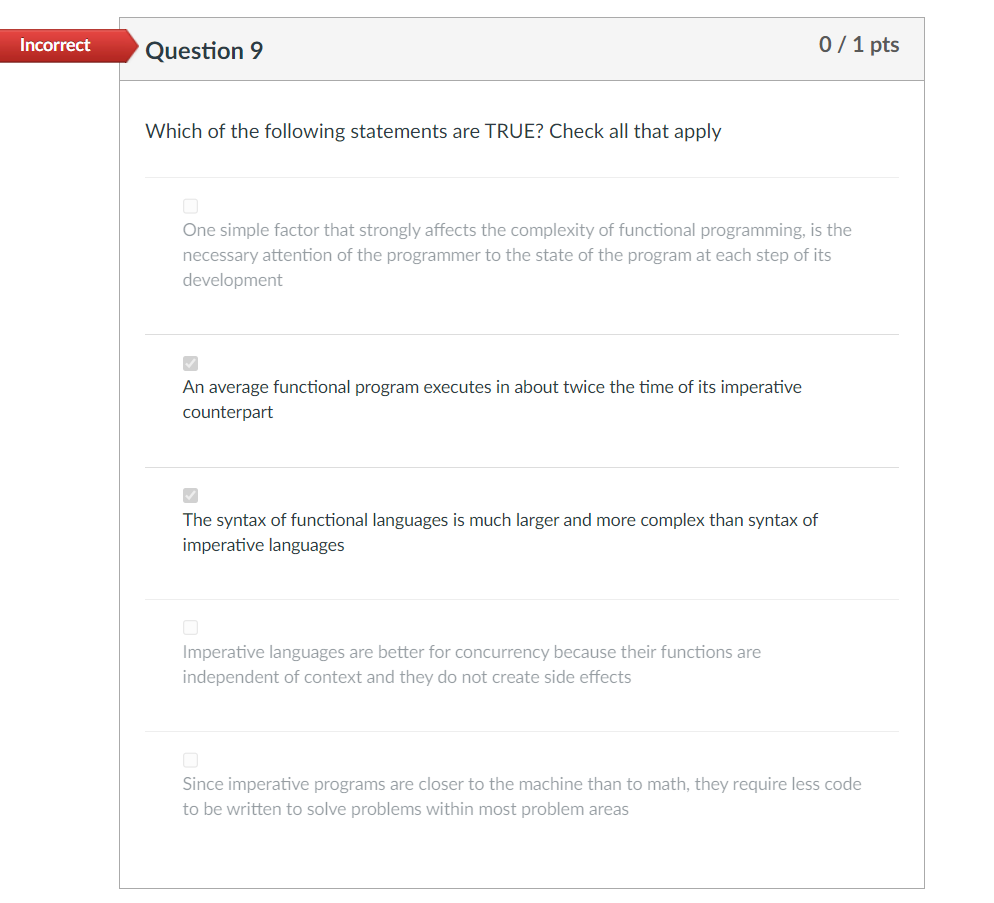
Task: Click the syntax comparison statement text
Action: tap(499, 532)
